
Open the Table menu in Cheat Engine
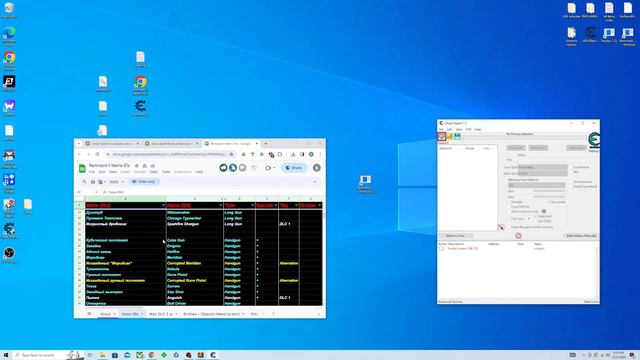[459, 129]
